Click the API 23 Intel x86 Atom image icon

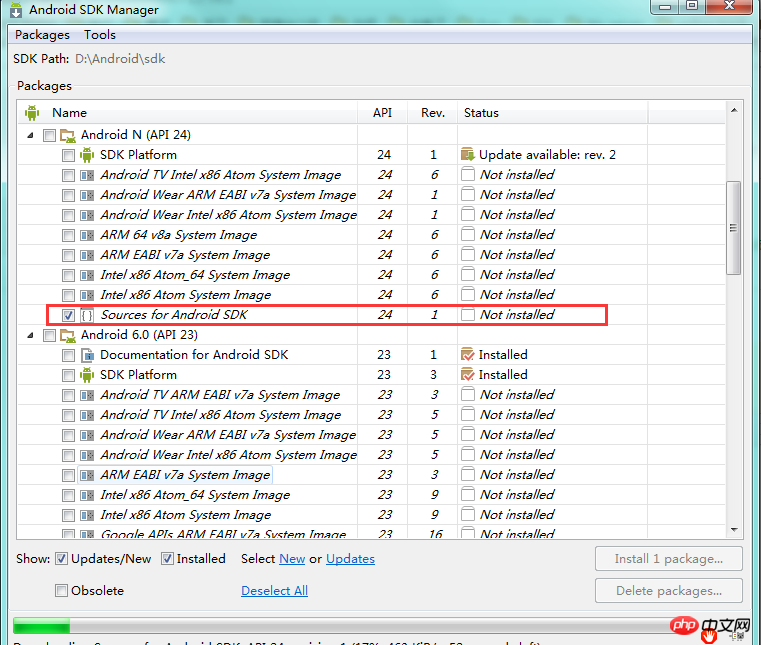(87, 515)
